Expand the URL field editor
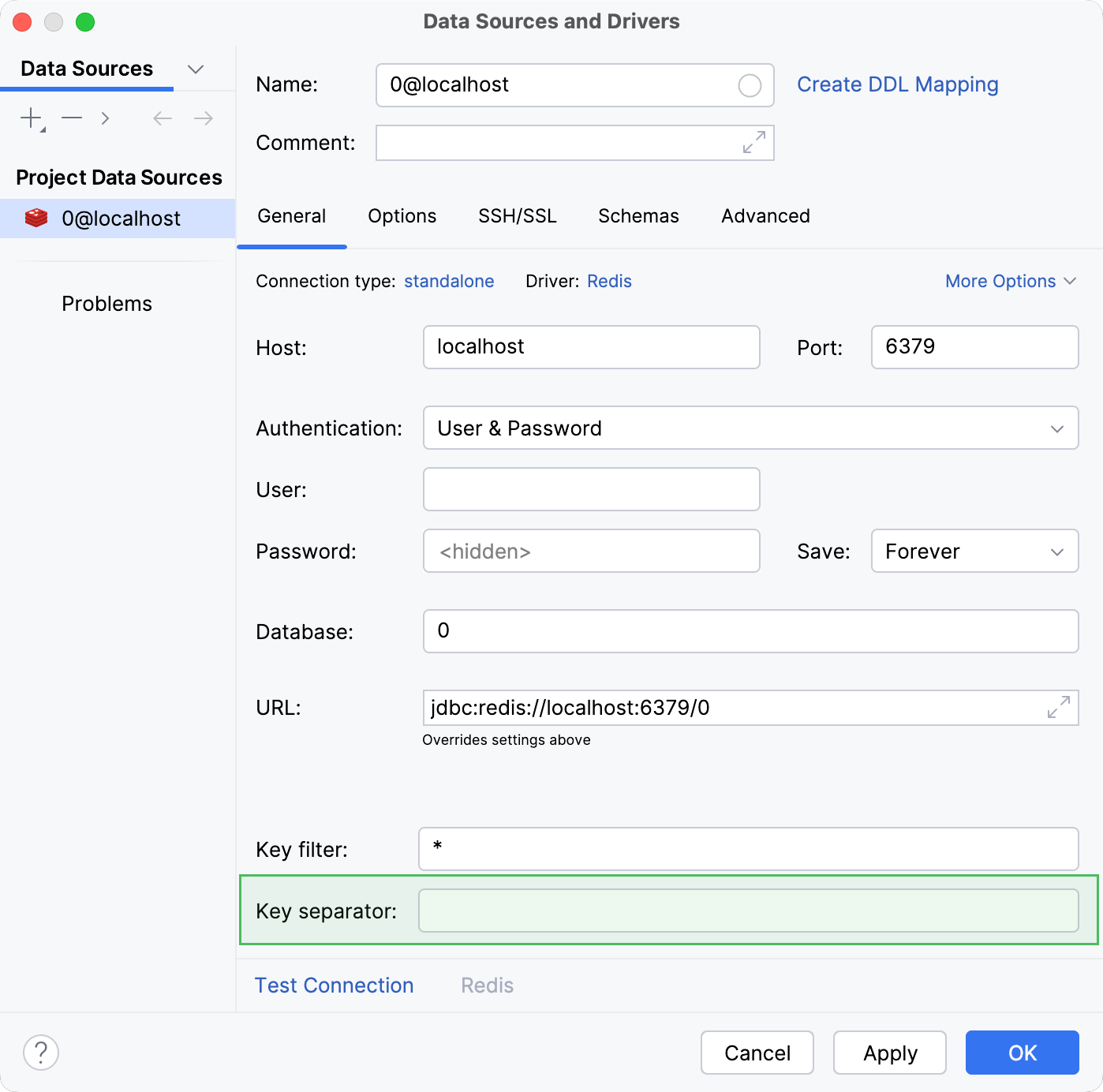The image size is (1103, 1092). click(1058, 708)
